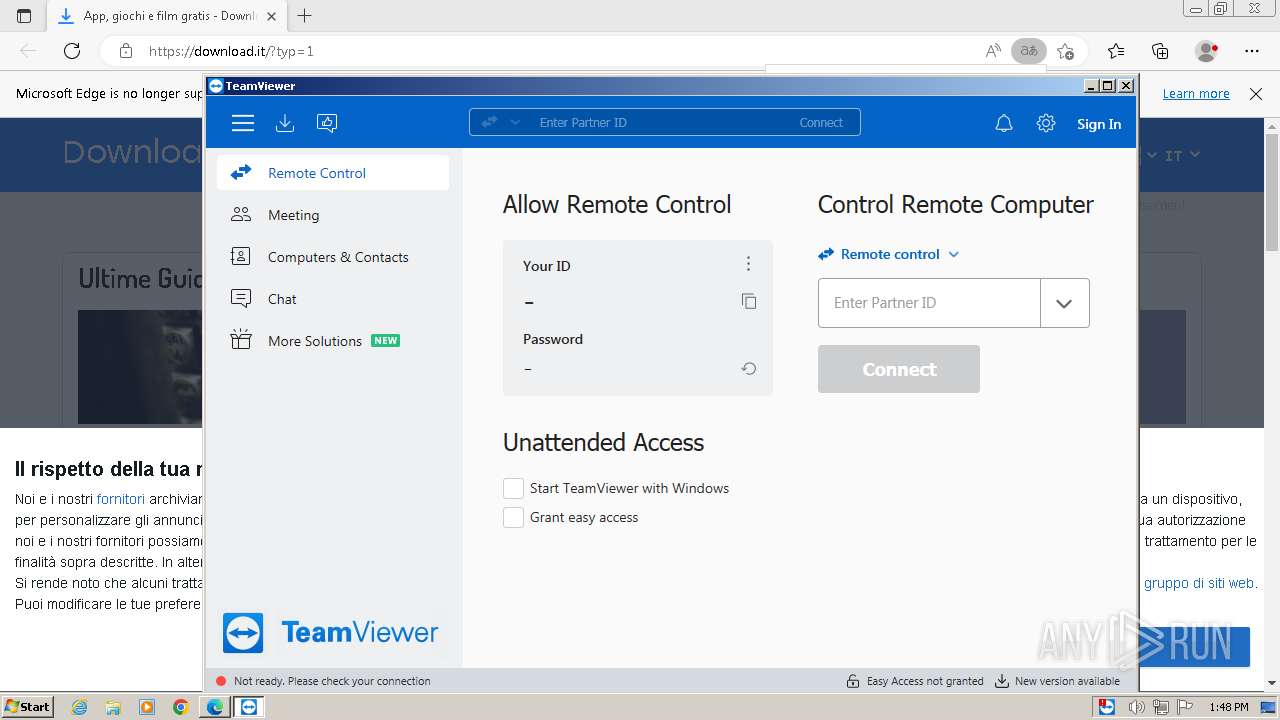
Task: Dismiss the Edge not supported banner
Action: pos(1256,94)
